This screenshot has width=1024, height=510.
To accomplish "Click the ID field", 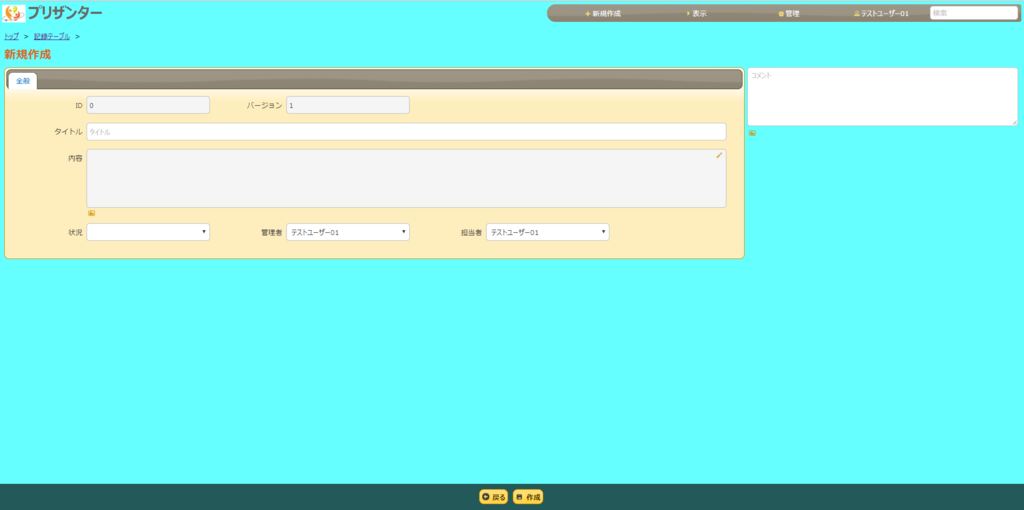I will point(148,105).
